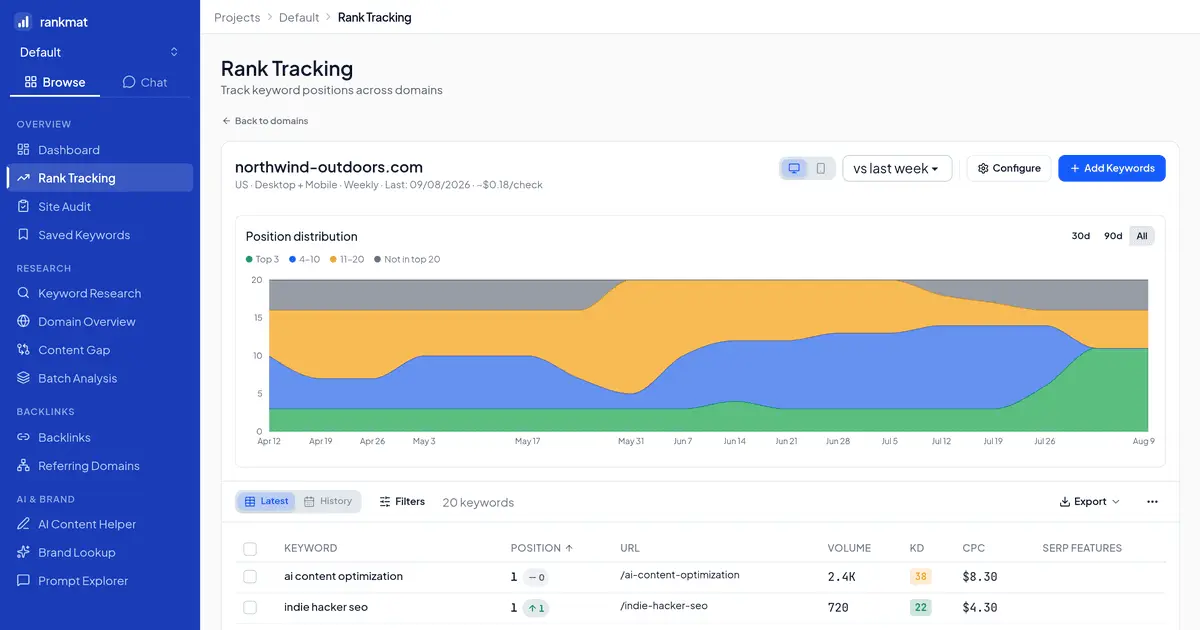This screenshot has width=1200, height=630.
Task: Click the ai content optimization keyword
Action: (x=343, y=576)
